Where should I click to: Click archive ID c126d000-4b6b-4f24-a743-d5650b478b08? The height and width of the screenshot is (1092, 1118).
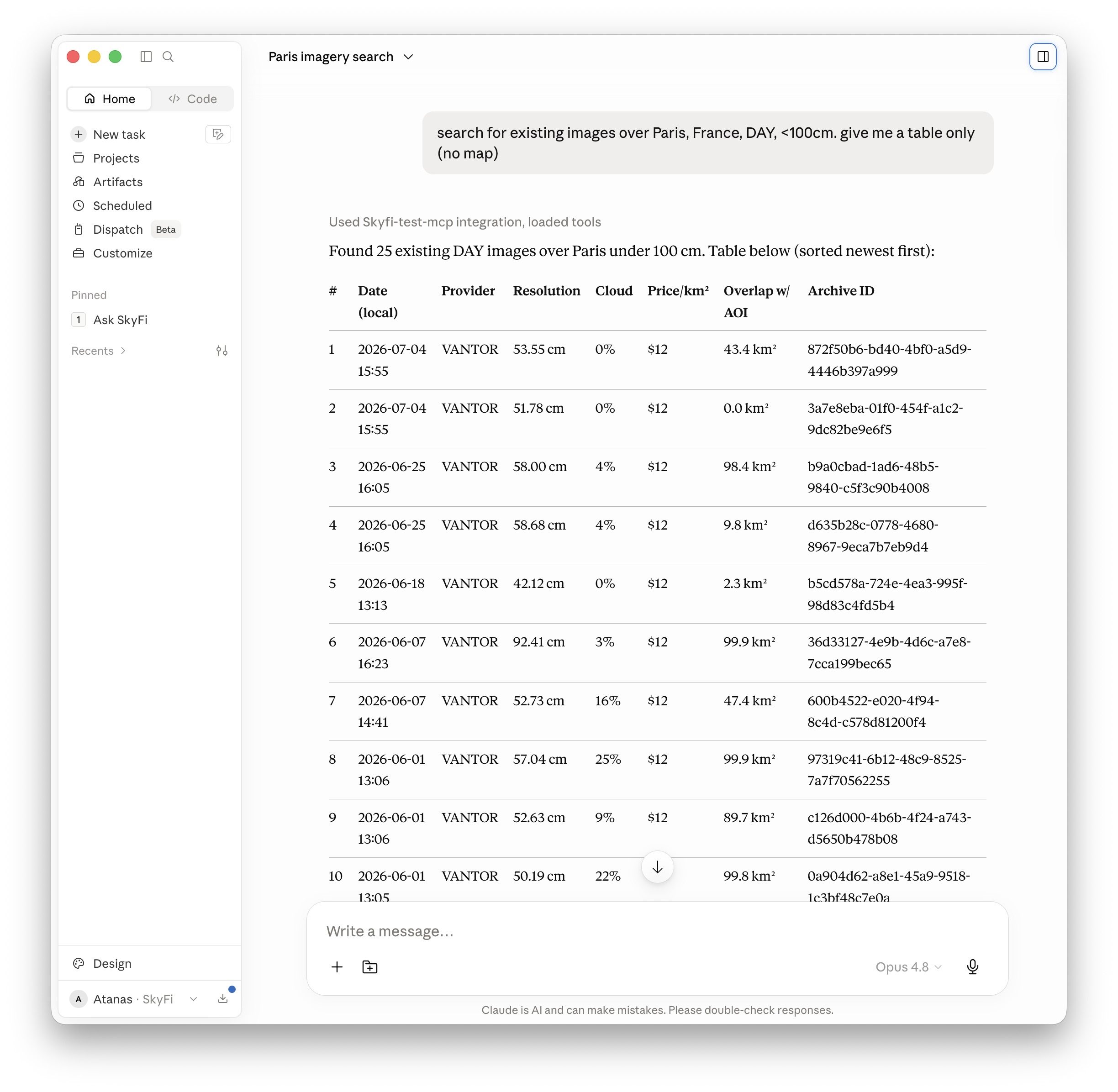coord(889,828)
